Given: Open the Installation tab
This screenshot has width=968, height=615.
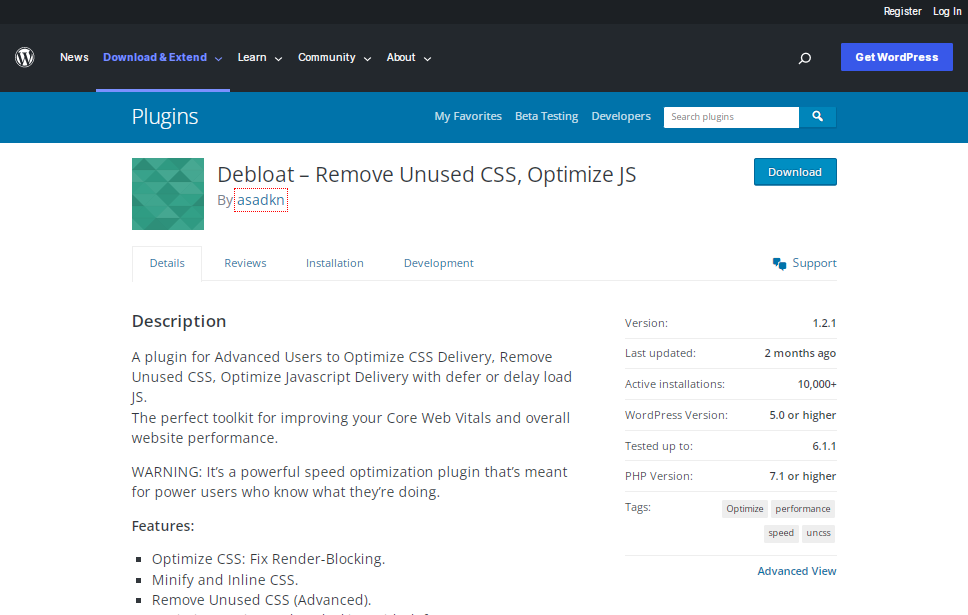Looking at the screenshot, I should coord(335,263).
